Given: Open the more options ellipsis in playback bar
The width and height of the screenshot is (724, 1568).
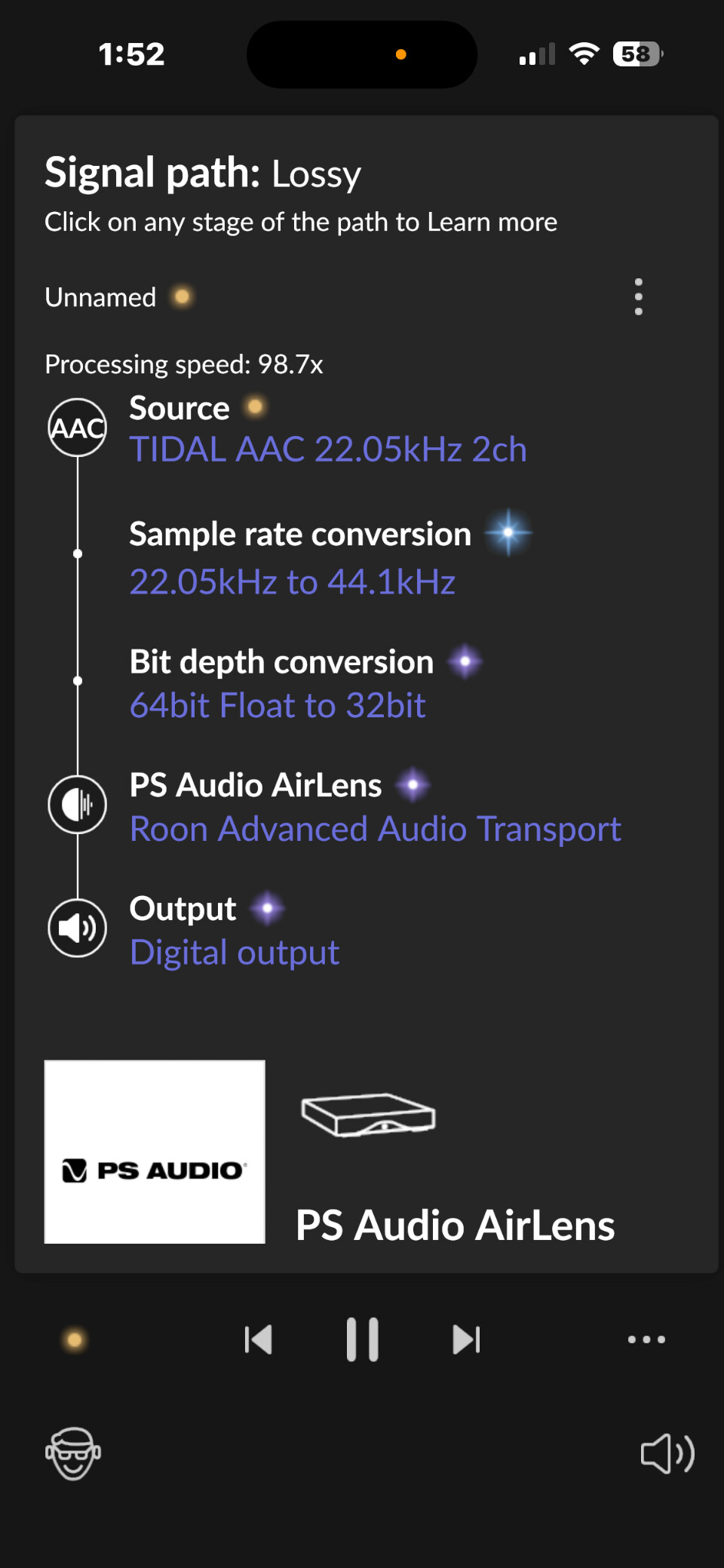Looking at the screenshot, I should pos(647,1339).
